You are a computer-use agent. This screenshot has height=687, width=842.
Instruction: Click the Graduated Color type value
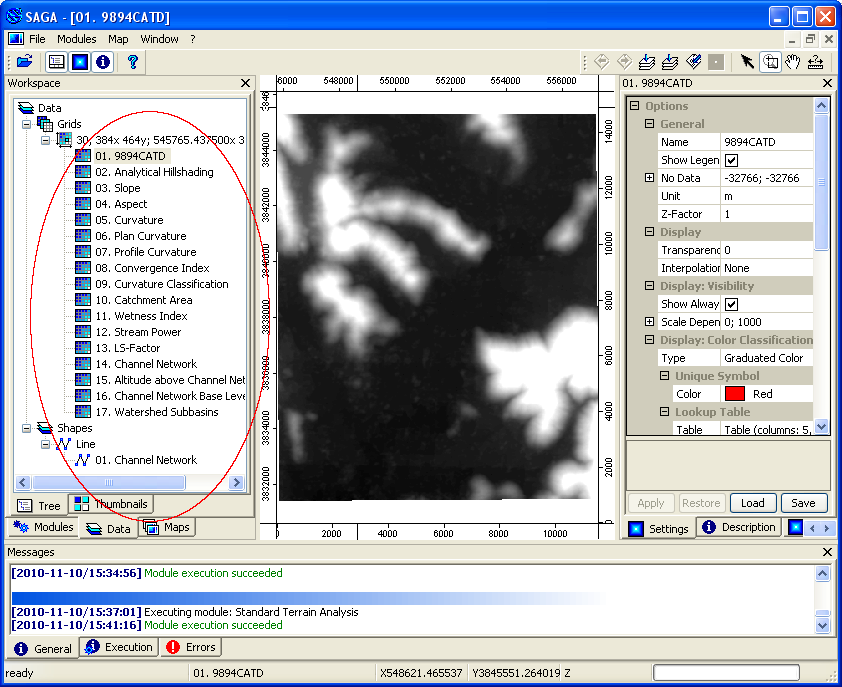coord(767,358)
